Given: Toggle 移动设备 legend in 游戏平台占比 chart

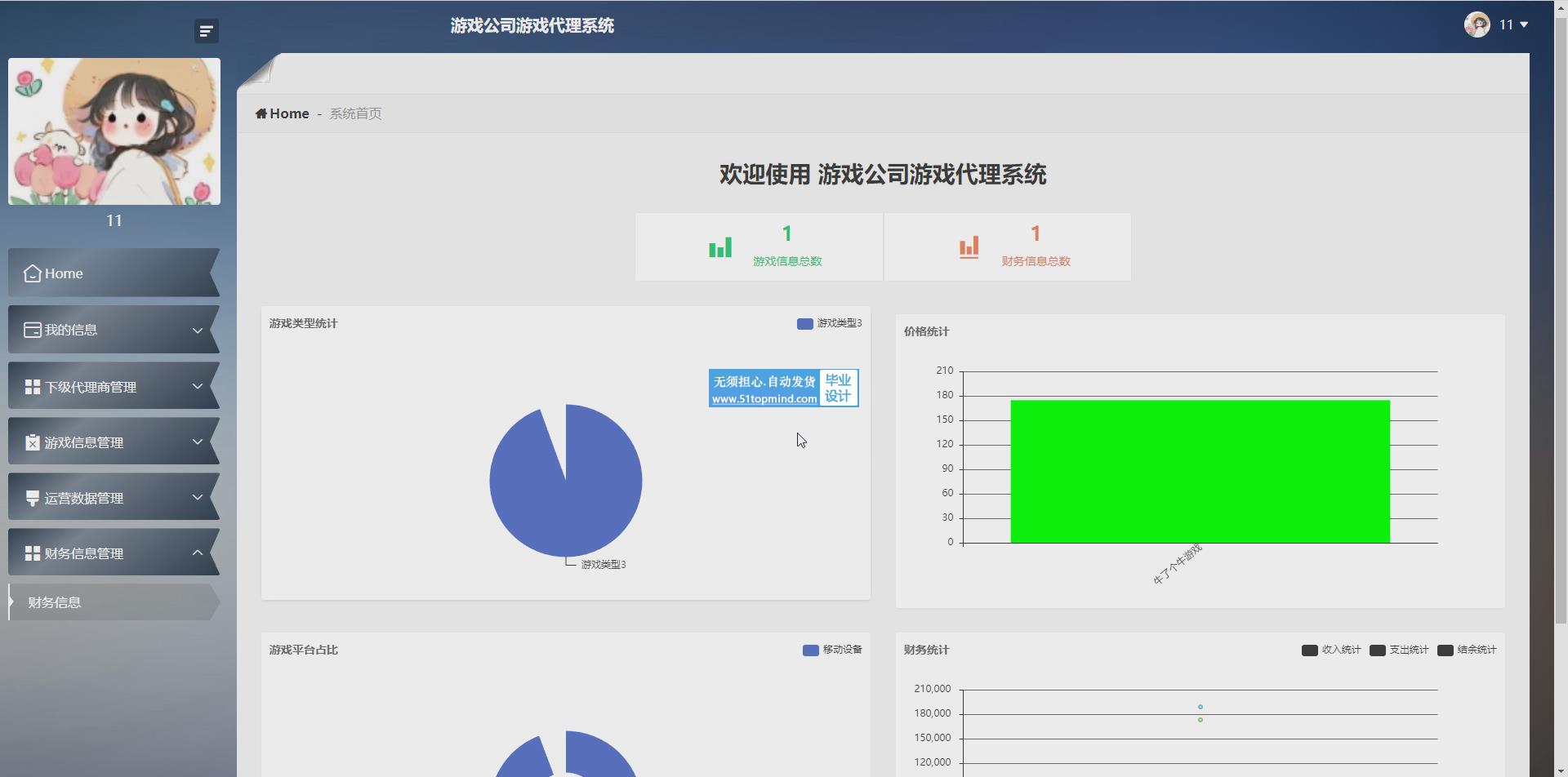Looking at the screenshot, I should tap(832, 650).
